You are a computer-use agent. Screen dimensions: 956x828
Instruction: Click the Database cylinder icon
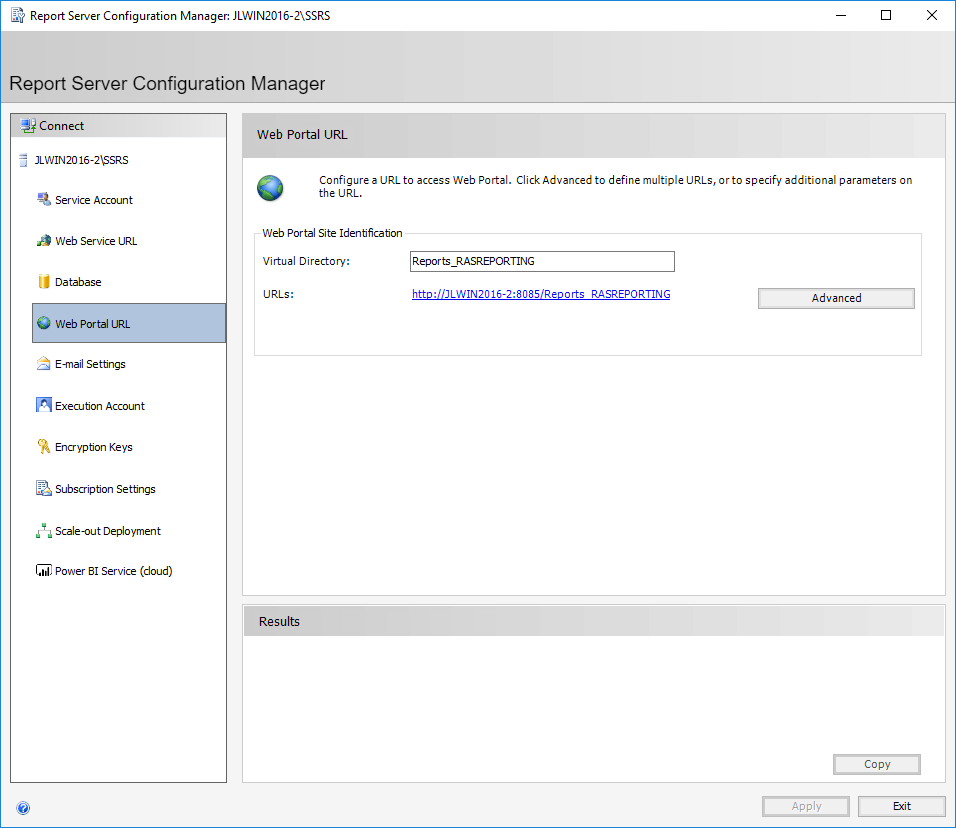pyautogui.click(x=44, y=282)
